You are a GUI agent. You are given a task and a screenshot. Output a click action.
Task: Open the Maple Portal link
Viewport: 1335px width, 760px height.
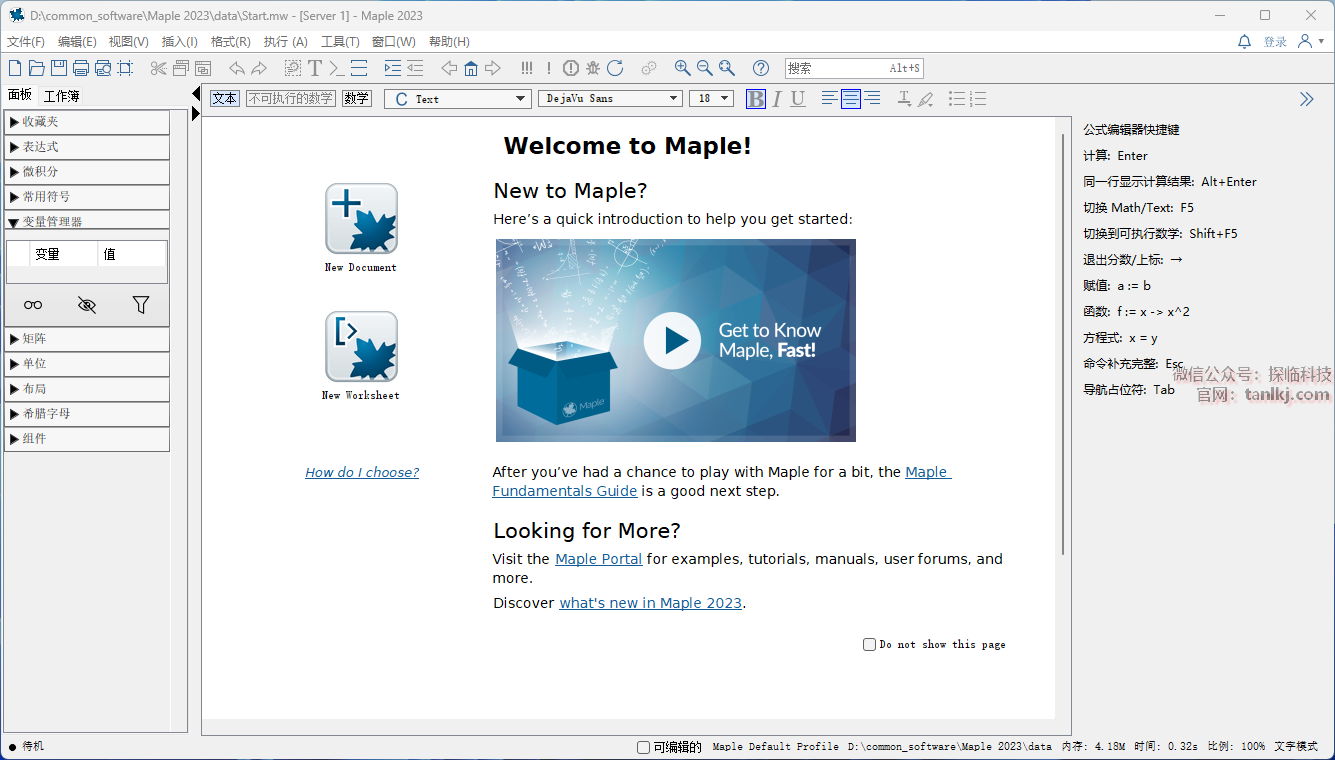coord(598,559)
